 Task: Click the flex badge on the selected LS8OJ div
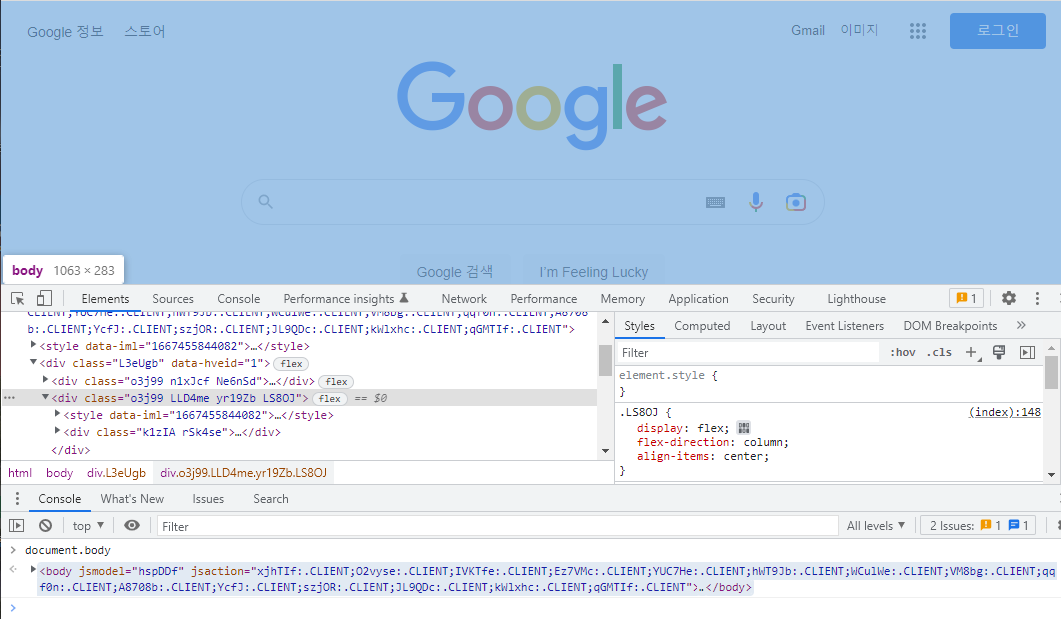click(330, 398)
